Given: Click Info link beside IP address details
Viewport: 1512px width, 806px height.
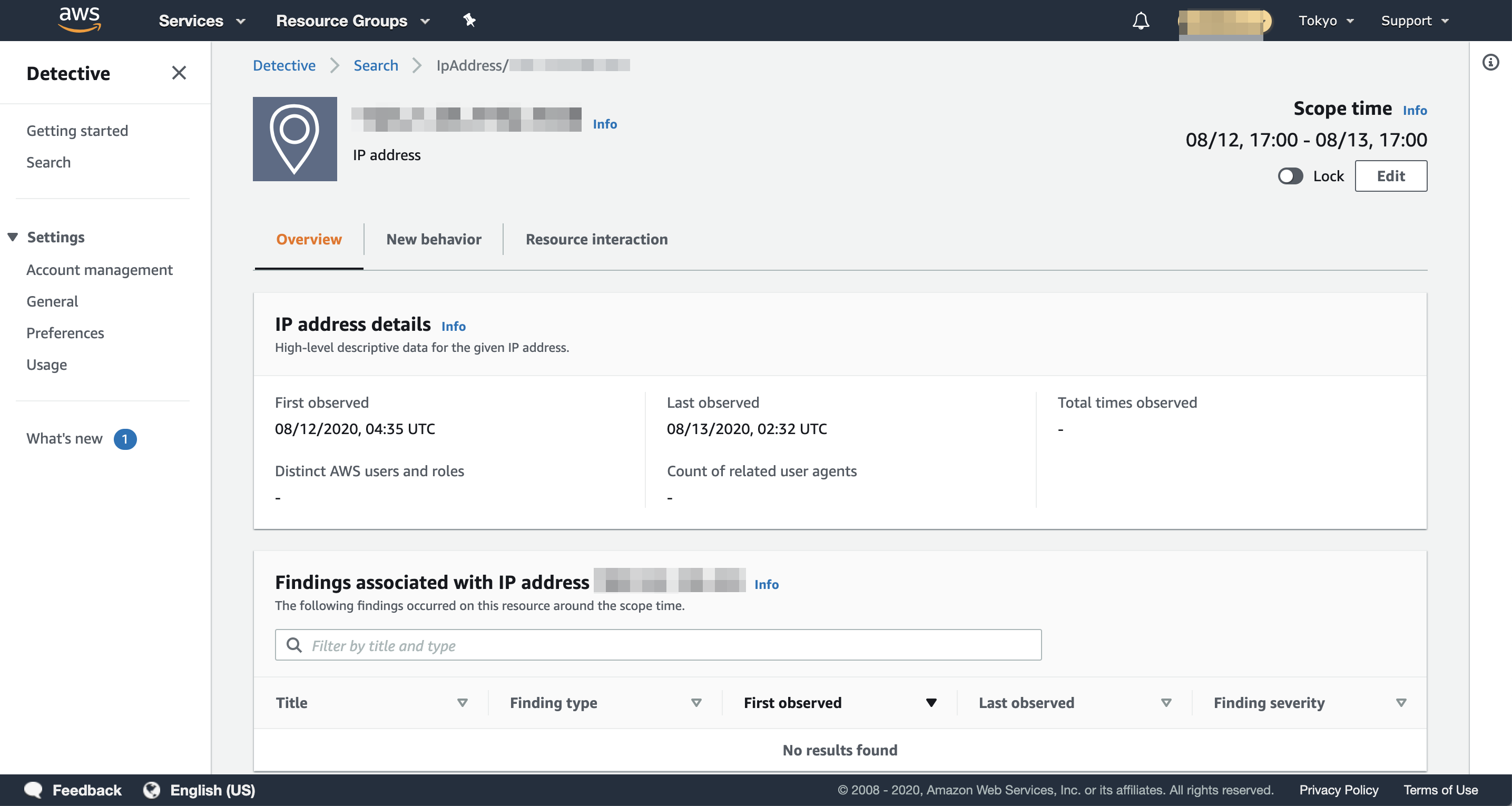Looking at the screenshot, I should click(453, 326).
